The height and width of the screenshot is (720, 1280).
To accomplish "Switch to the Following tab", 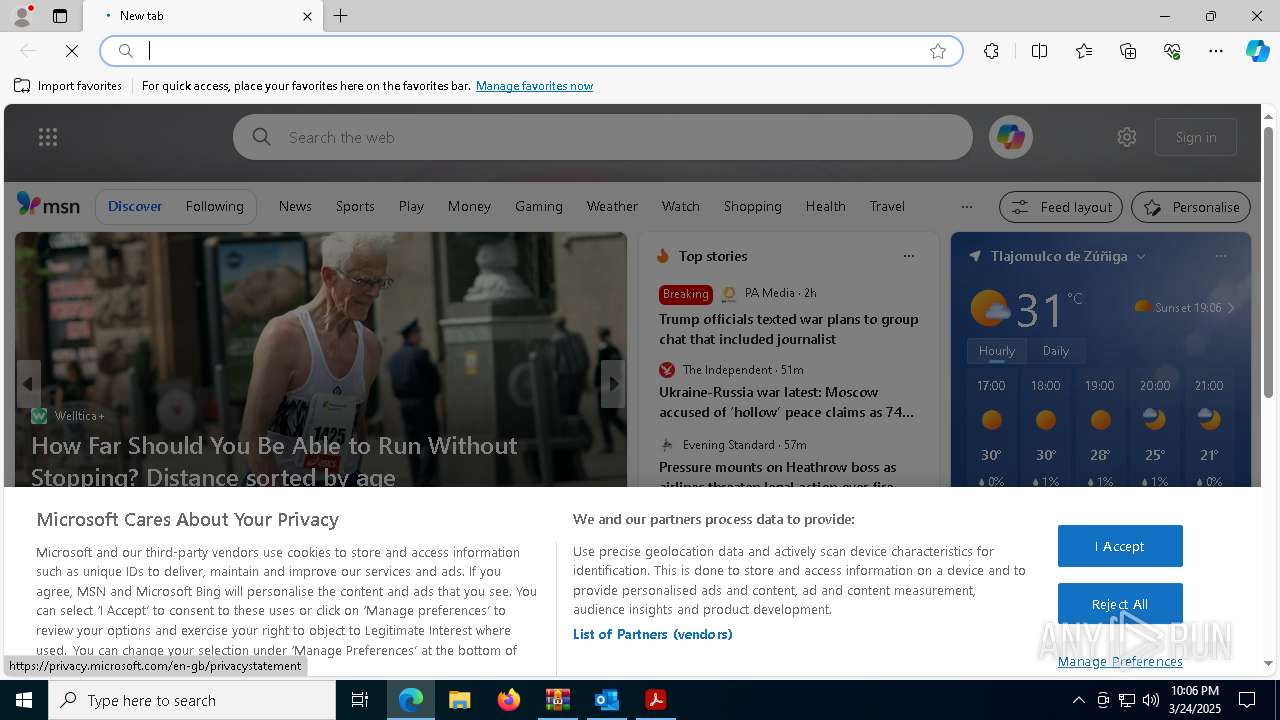I will tap(214, 206).
